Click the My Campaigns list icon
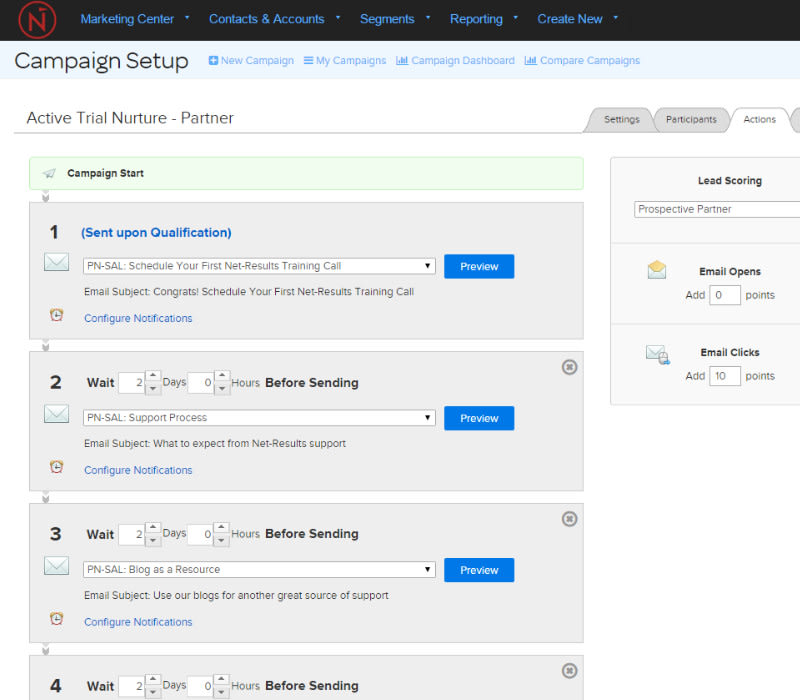800x700 pixels. (308, 60)
